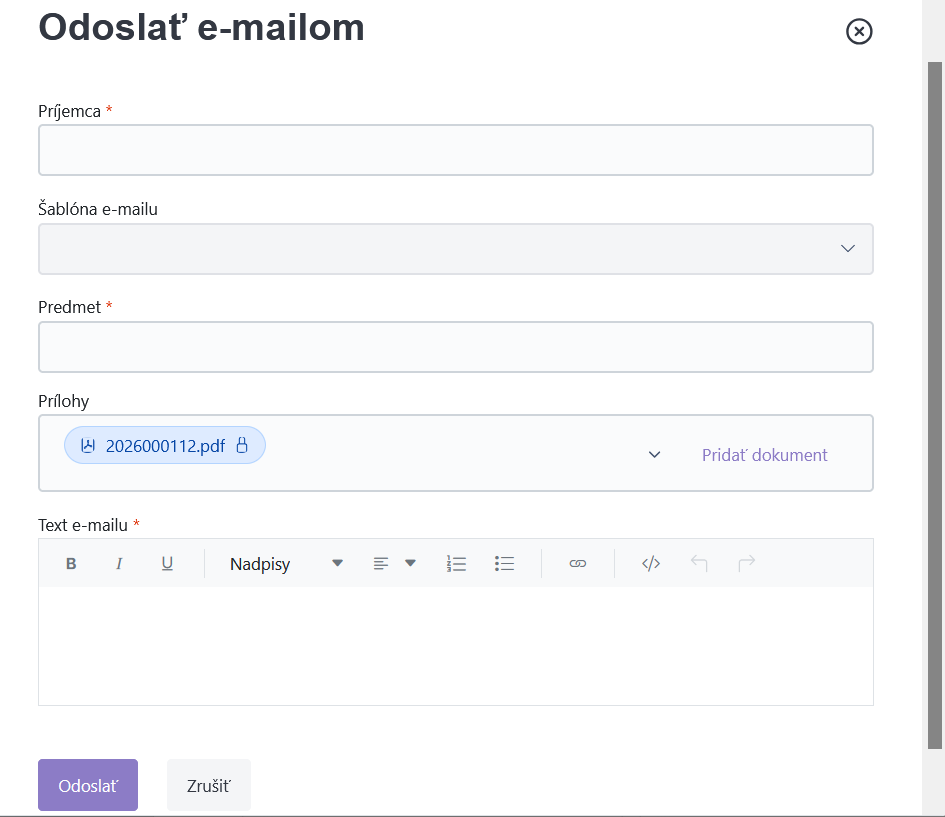The height and width of the screenshot is (817, 945).
Task: Click the Pridať dokument link
Action: [x=764, y=455]
